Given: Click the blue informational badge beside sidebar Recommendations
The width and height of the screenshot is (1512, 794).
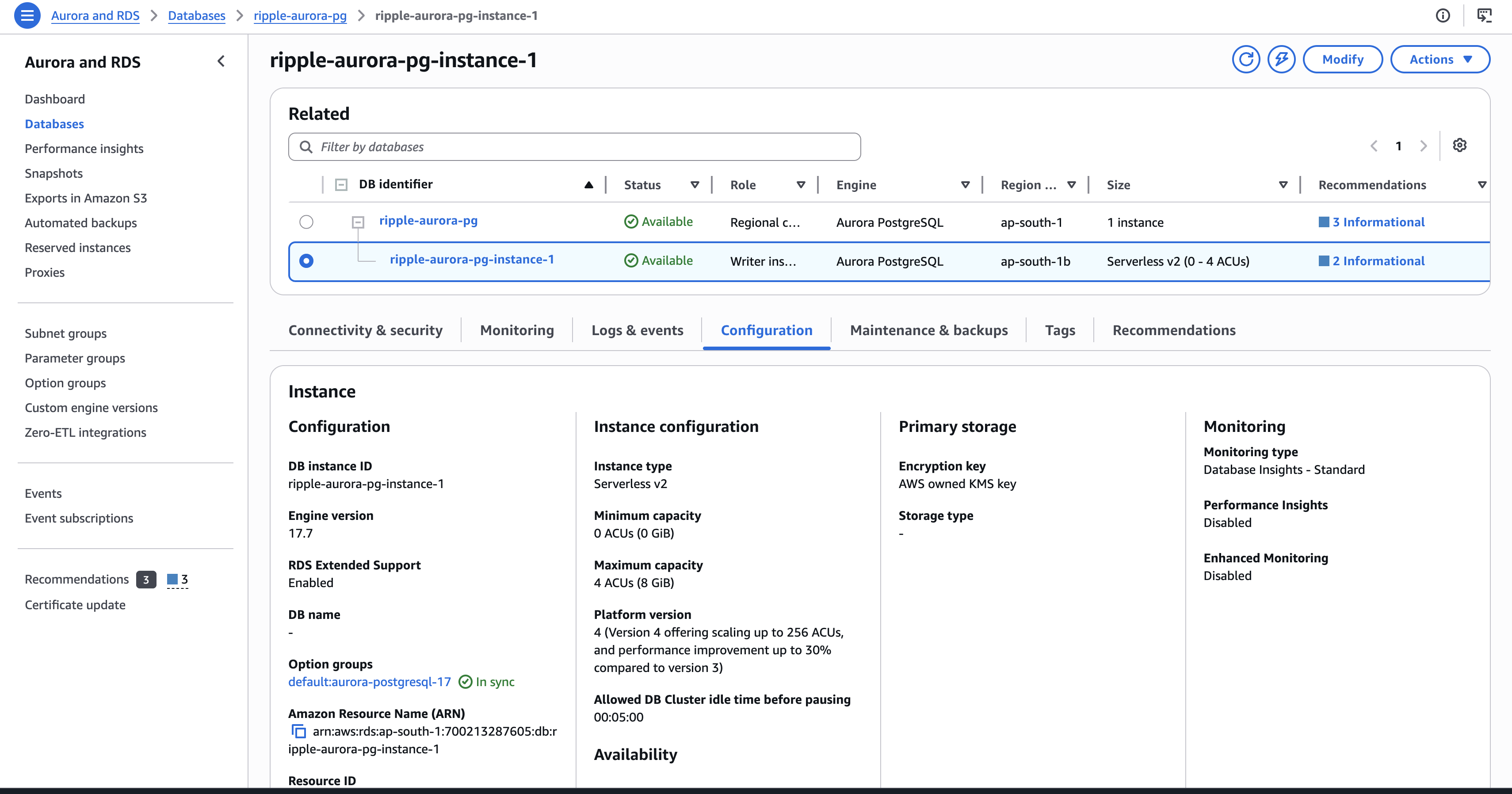Looking at the screenshot, I should (x=177, y=580).
